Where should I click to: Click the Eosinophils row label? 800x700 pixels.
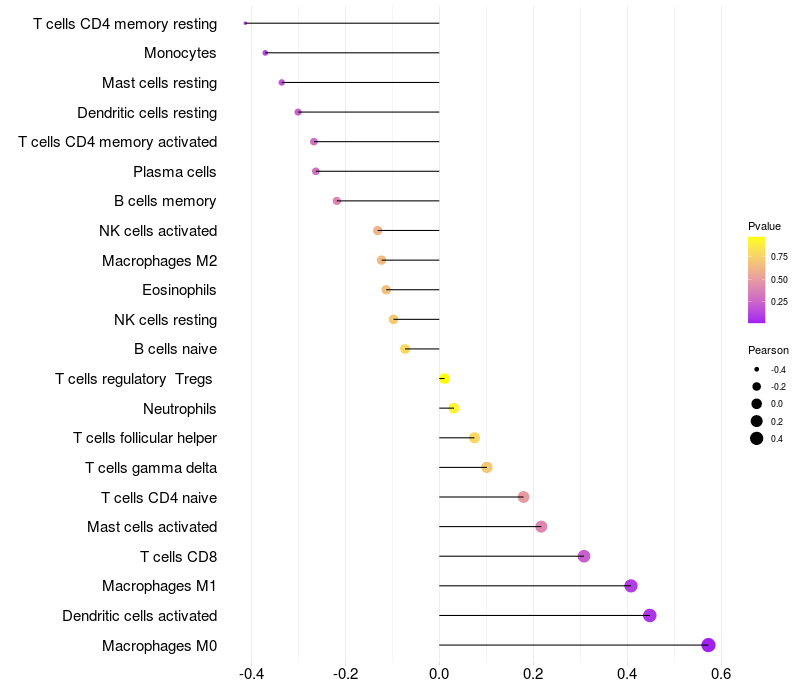pos(180,290)
